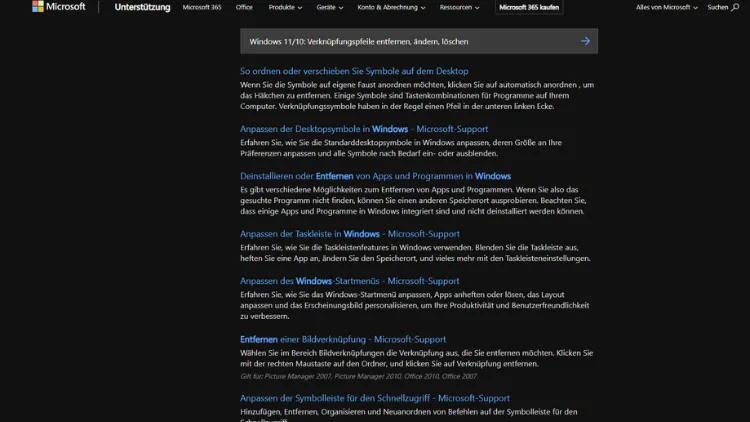Viewport: 750px width, 422px height.
Task: Expand the Produkte dropdown
Action: click(285, 7)
